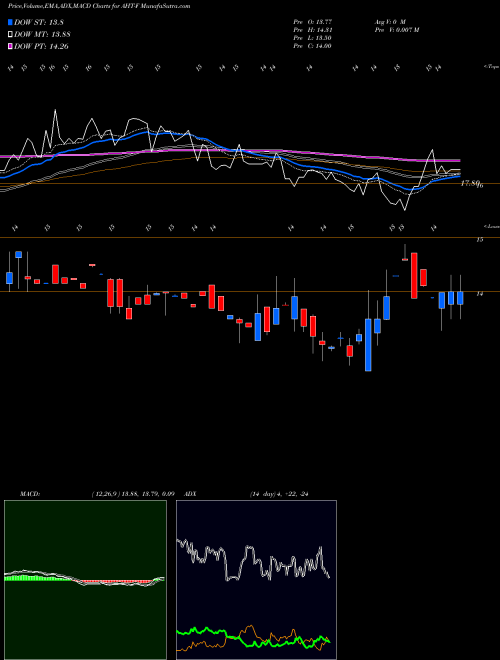Open the dark blue ADX indicator chart panel
Viewport: 500px width, 660px height.
click(257, 580)
